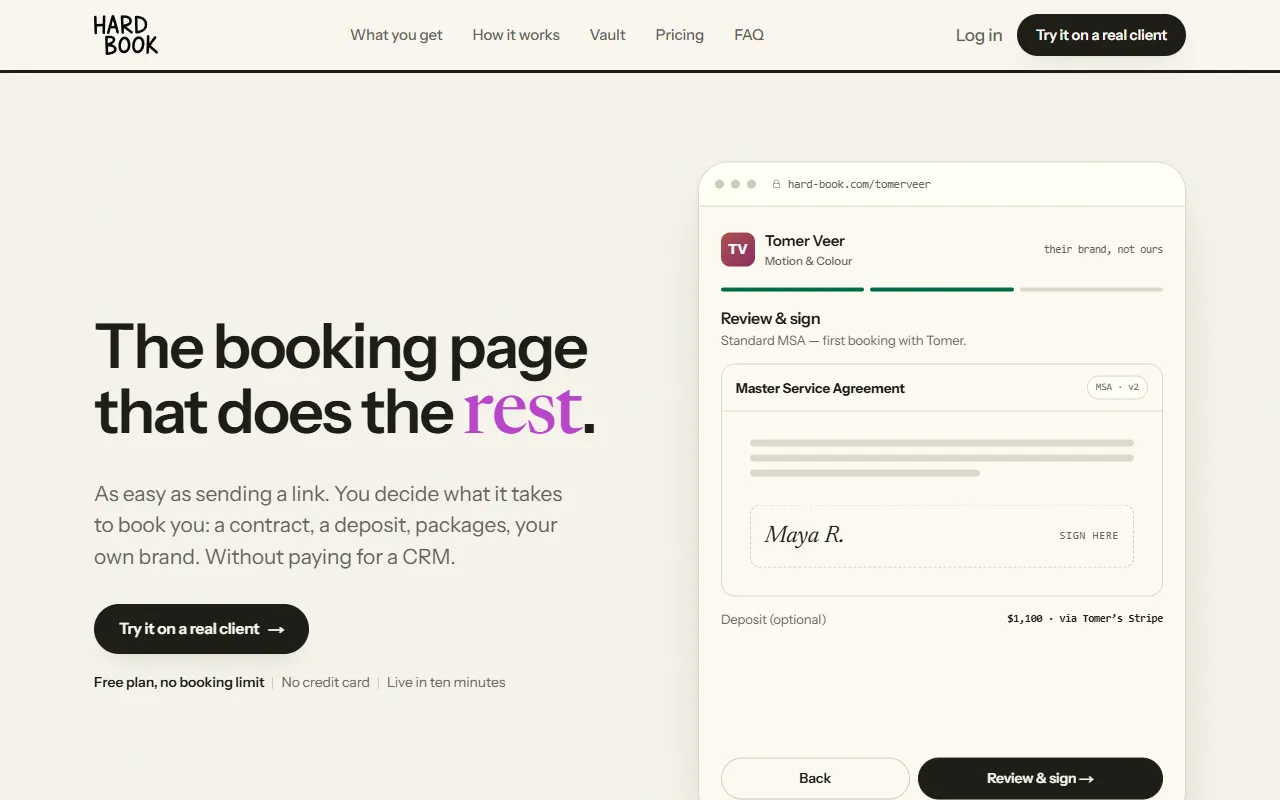Click the Log in link
Image resolution: width=1280 pixels, height=800 pixels.
pyautogui.click(x=979, y=35)
